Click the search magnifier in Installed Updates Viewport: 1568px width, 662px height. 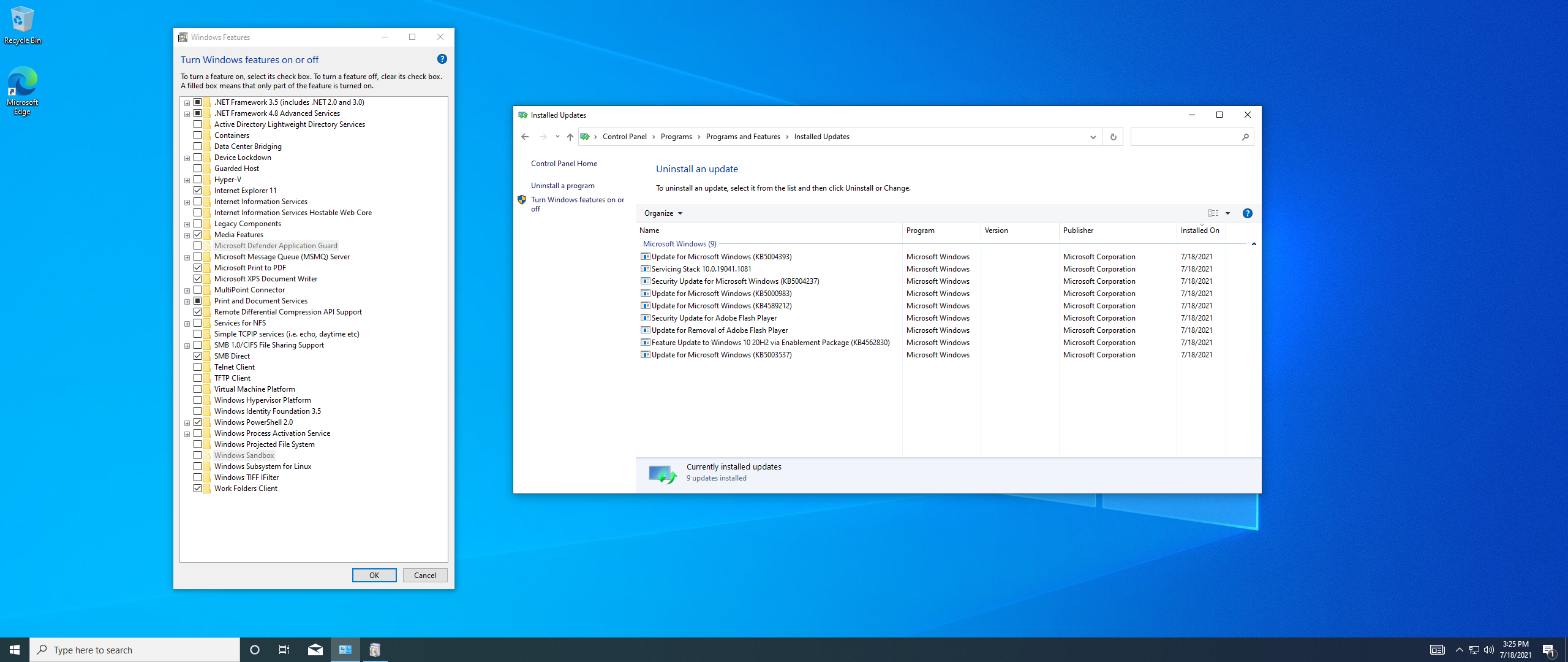click(1245, 137)
